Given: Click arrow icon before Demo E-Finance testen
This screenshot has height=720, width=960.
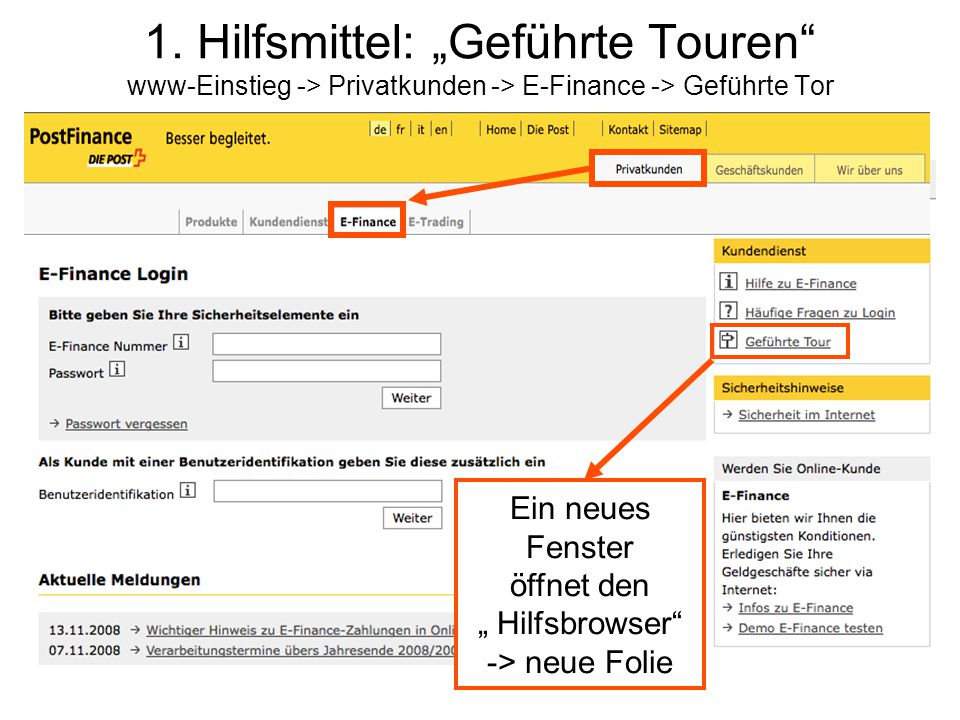Looking at the screenshot, I should (x=727, y=628).
